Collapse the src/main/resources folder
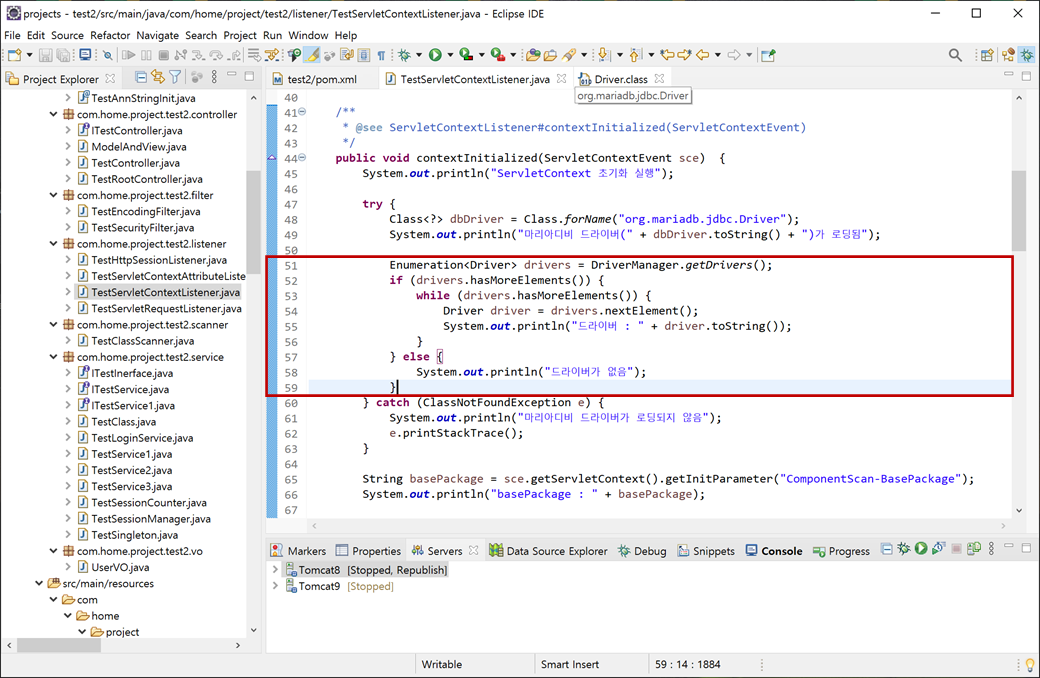1040x678 pixels. tap(38, 583)
